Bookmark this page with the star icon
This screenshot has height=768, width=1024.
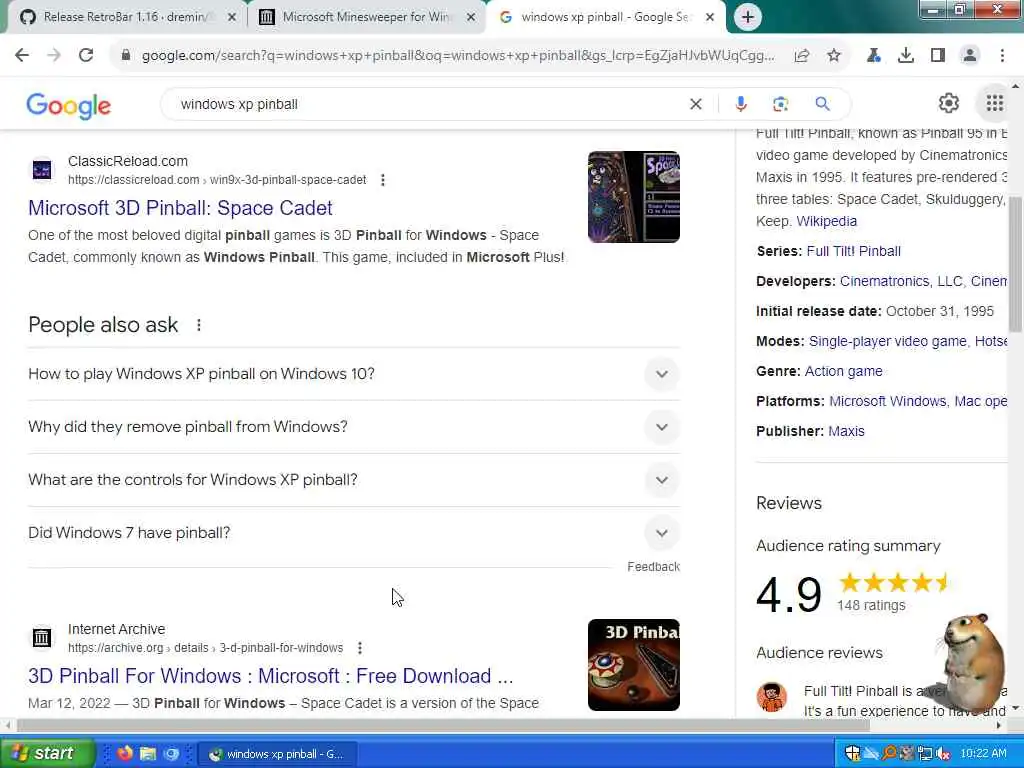tap(834, 56)
